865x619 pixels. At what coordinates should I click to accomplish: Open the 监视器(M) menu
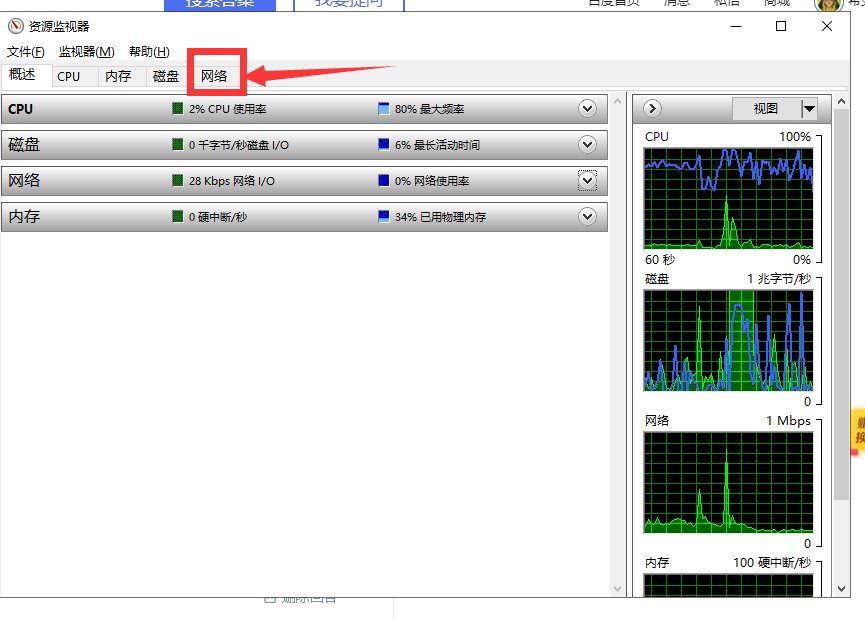click(87, 52)
